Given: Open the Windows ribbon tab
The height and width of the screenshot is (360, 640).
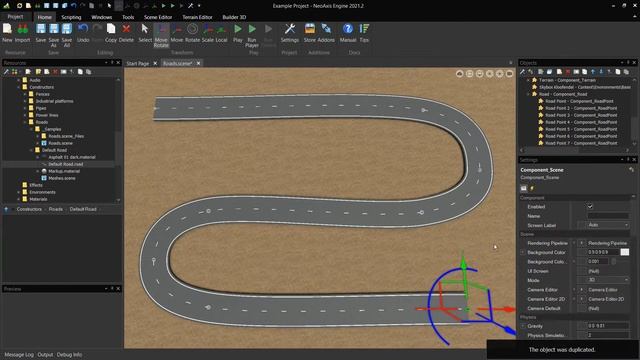Looking at the screenshot, I should tap(102, 17).
